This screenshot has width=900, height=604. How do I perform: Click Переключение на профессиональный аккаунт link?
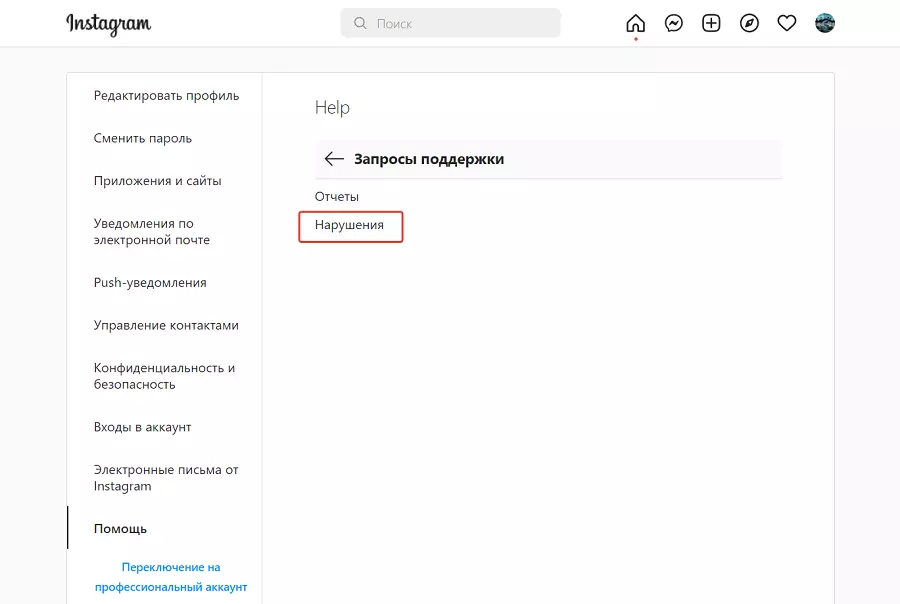coord(171,577)
